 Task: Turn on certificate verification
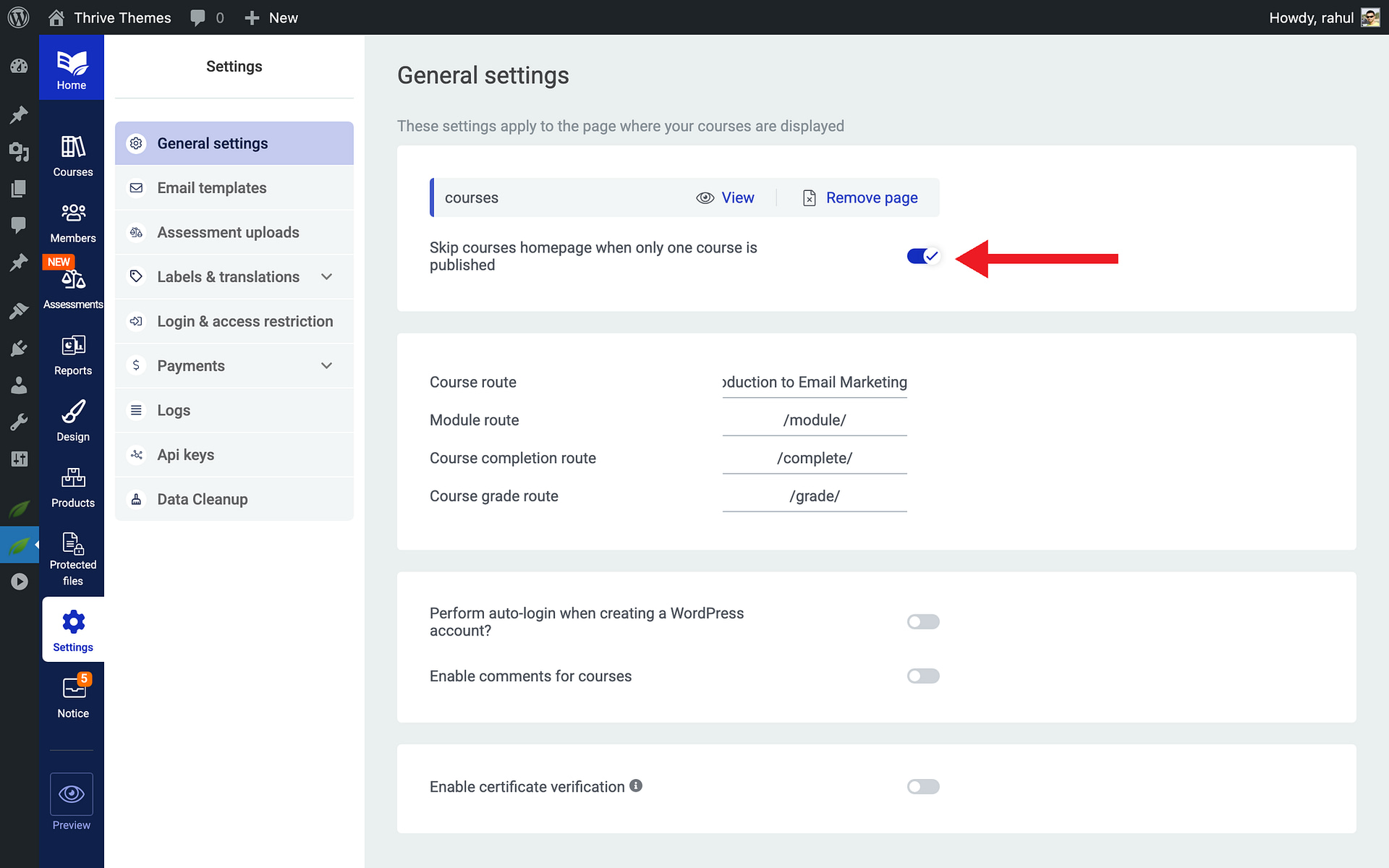tap(923, 786)
